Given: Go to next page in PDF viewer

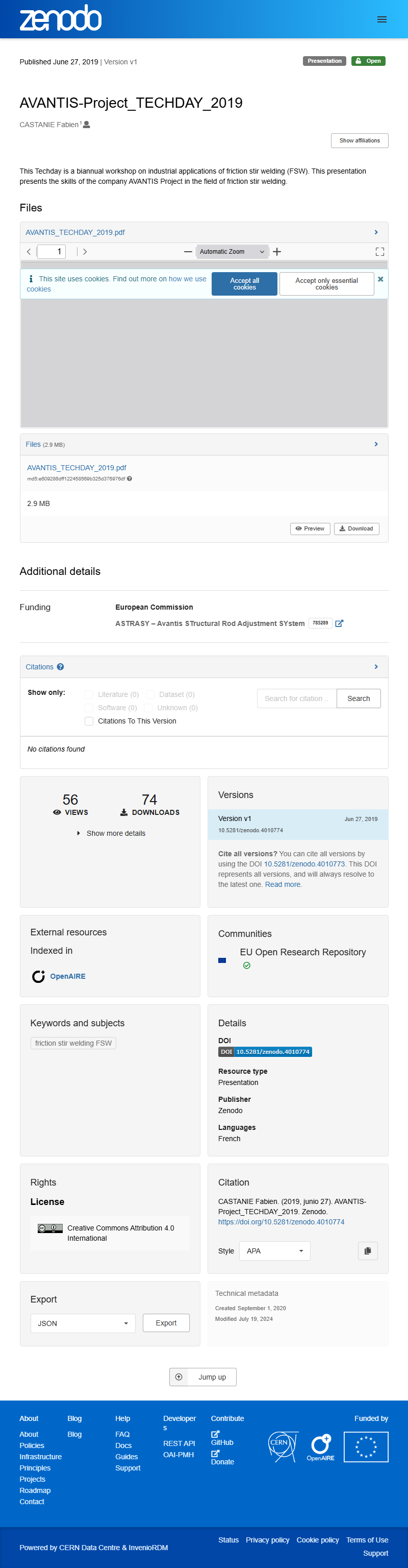Looking at the screenshot, I should coord(85,251).
